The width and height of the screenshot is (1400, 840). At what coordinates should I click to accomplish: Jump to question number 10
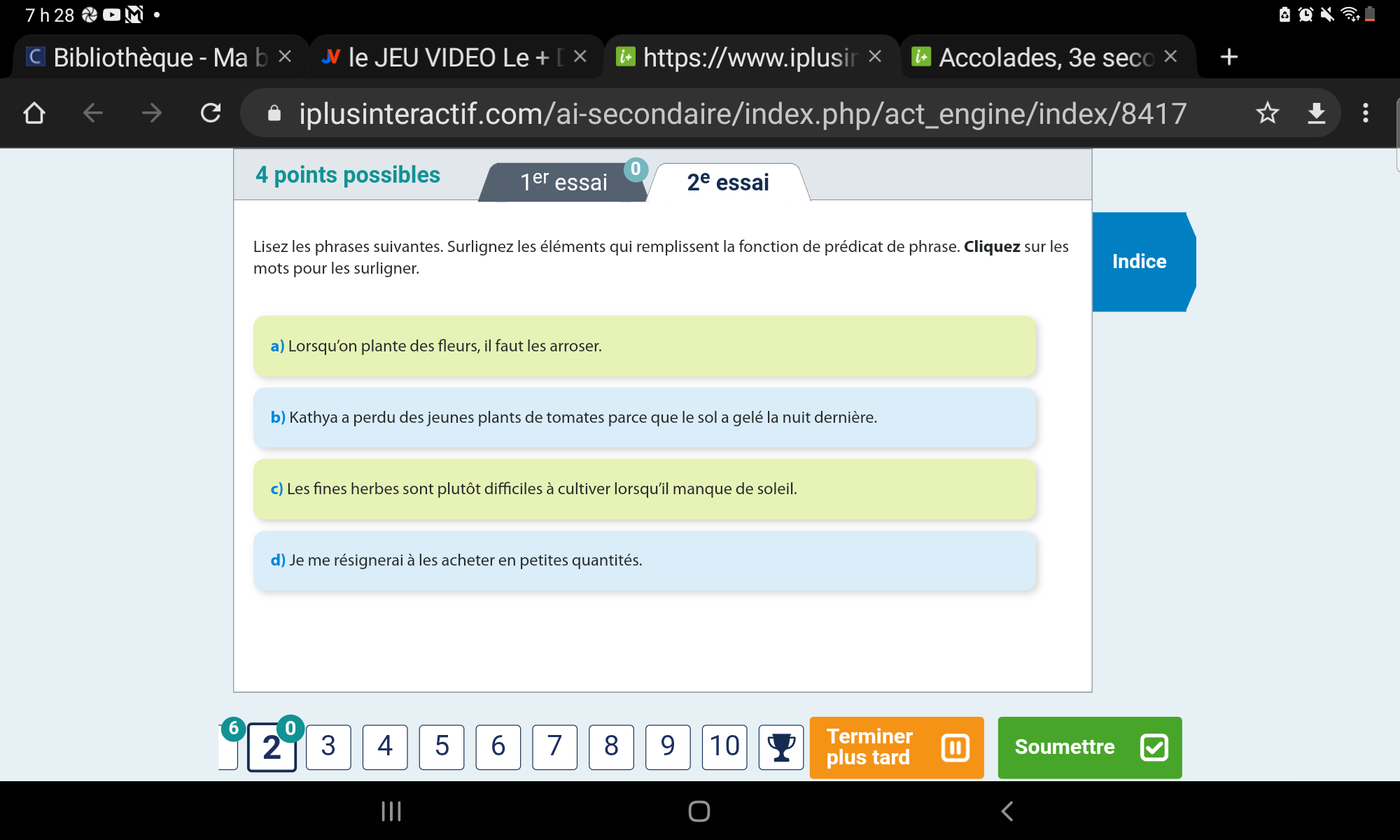[x=724, y=747]
